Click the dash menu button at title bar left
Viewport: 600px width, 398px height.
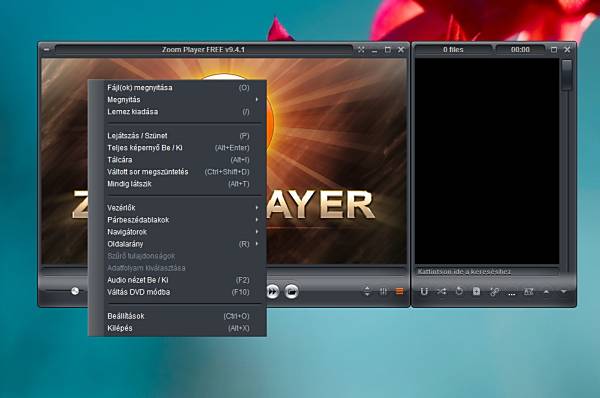click(46, 49)
